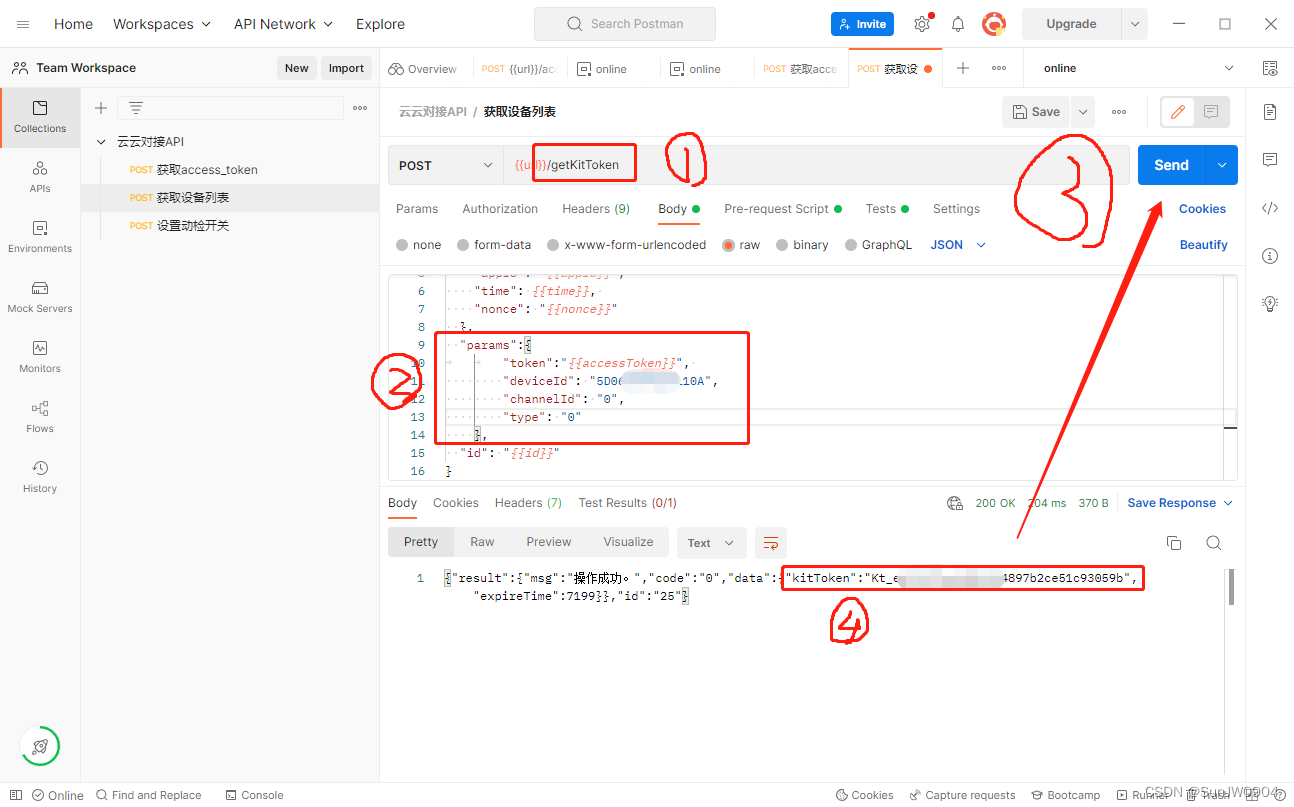Click Beautify link
1294x807 pixels.
pos(1203,245)
